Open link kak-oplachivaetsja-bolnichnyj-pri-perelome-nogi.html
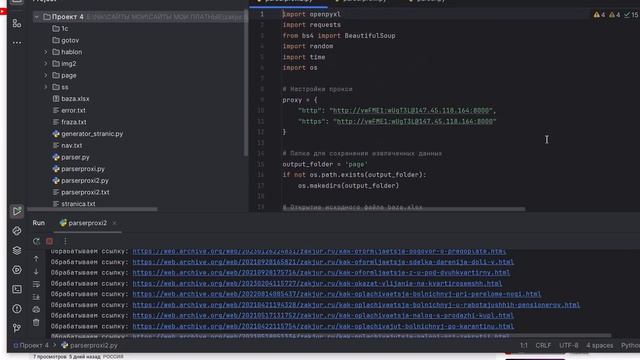This screenshot has height=360, width=640. pos(337,294)
